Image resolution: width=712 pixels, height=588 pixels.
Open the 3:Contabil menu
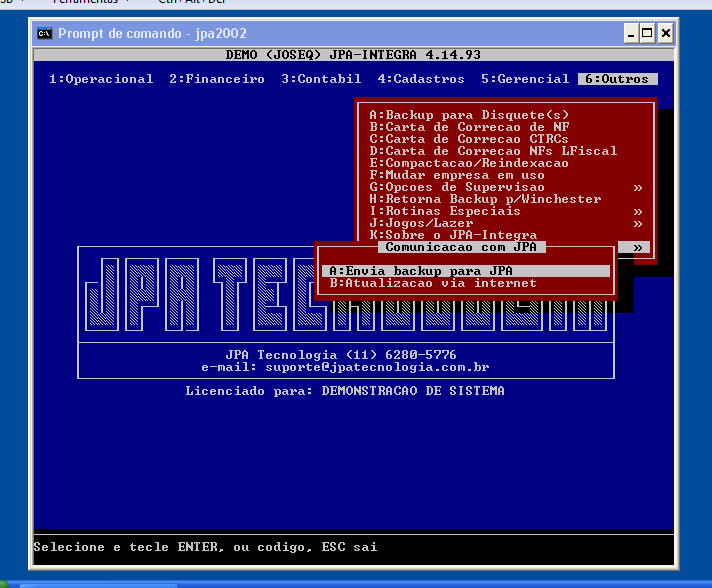coord(321,79)
